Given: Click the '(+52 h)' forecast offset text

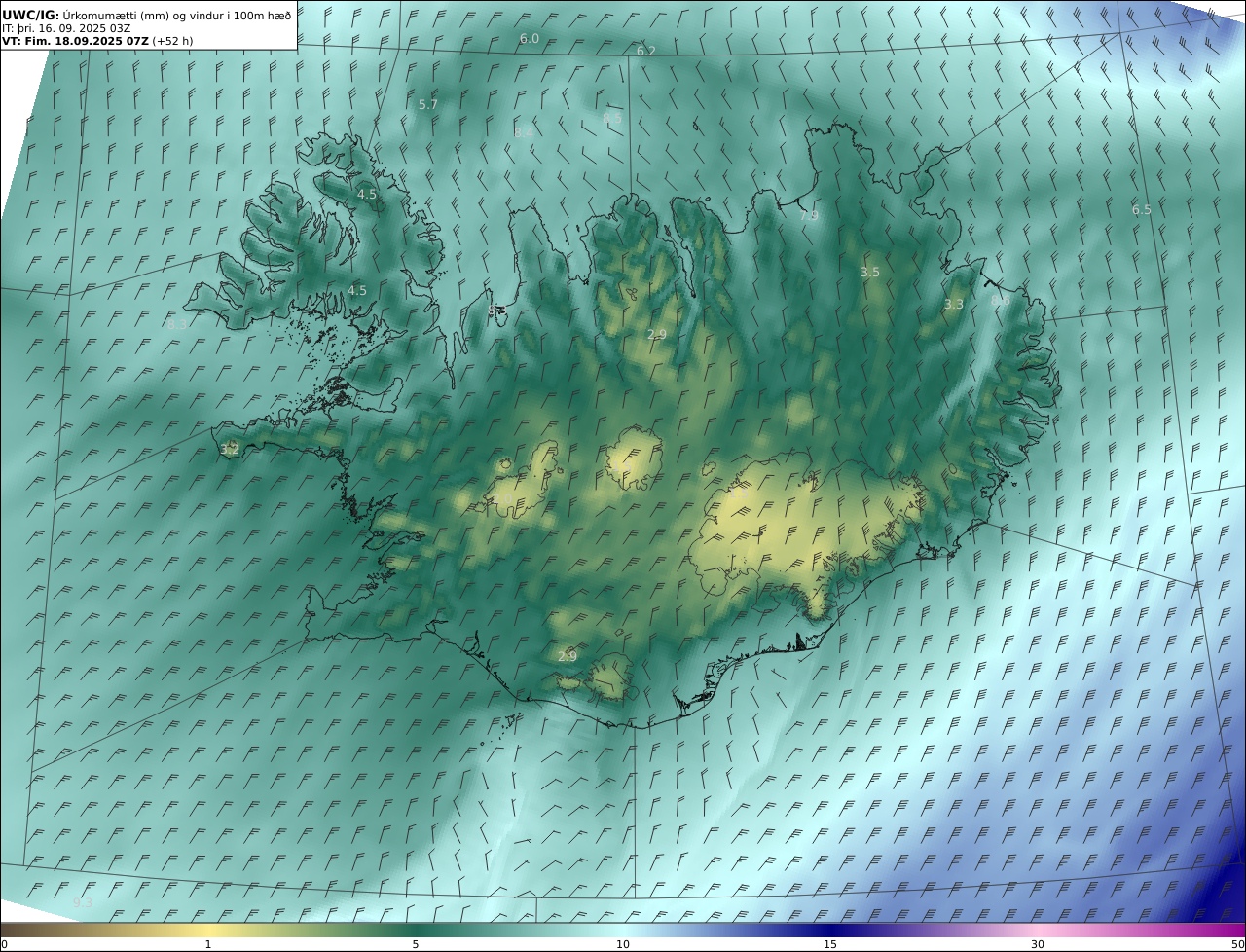Looking at the screenshot, I should (173, 42).
